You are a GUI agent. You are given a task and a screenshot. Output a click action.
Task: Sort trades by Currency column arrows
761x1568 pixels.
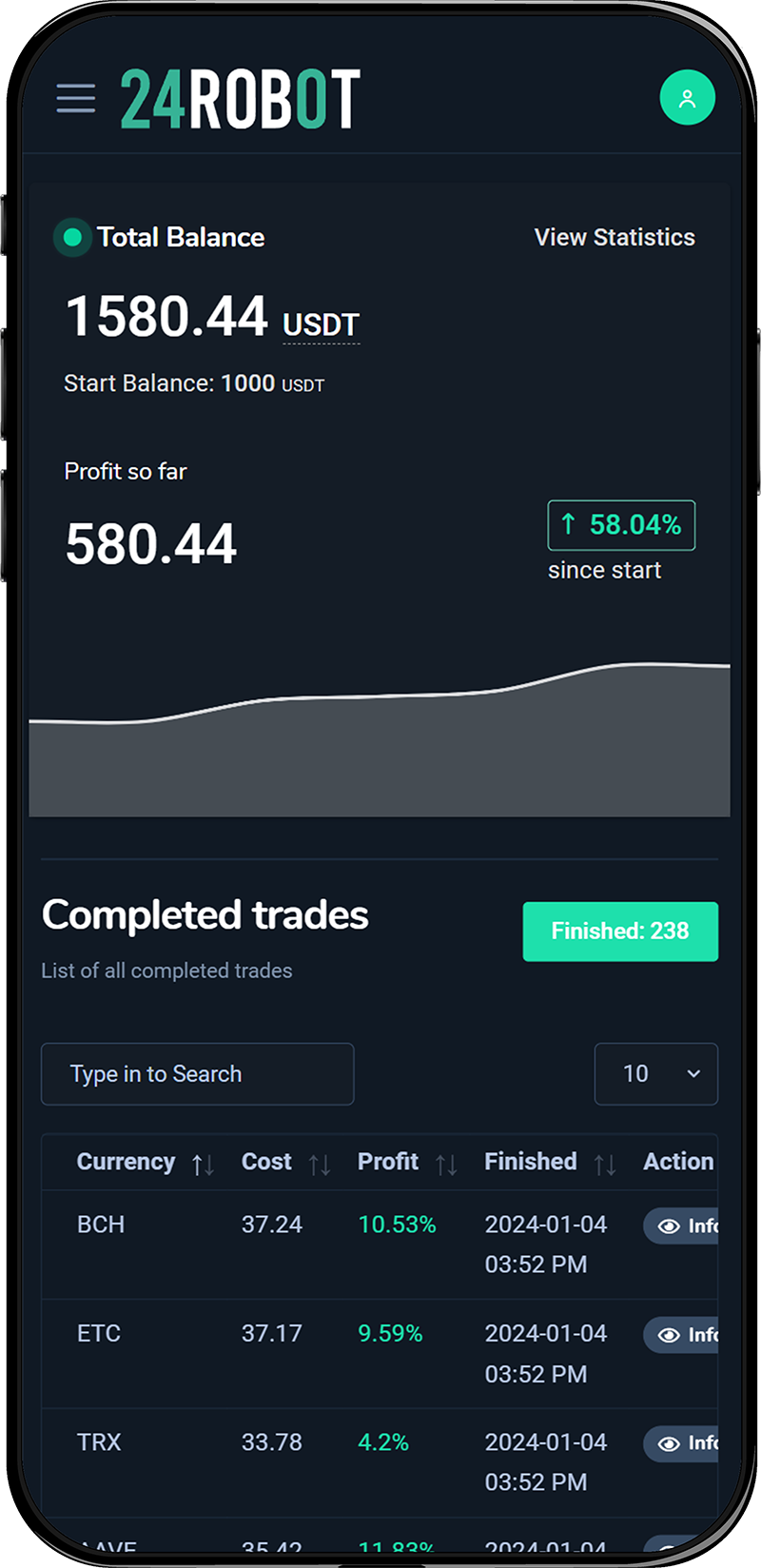[203, 1165]
